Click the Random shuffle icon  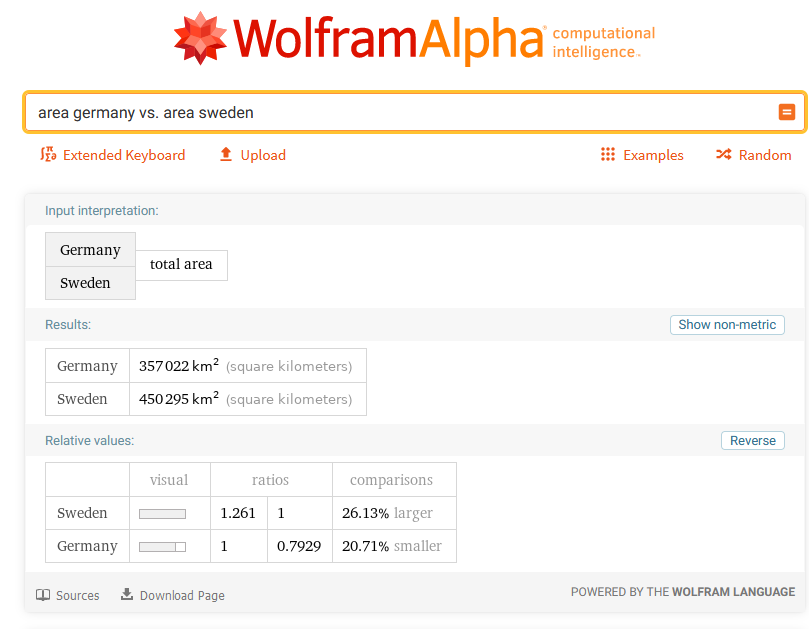click(x=723, y=154)
